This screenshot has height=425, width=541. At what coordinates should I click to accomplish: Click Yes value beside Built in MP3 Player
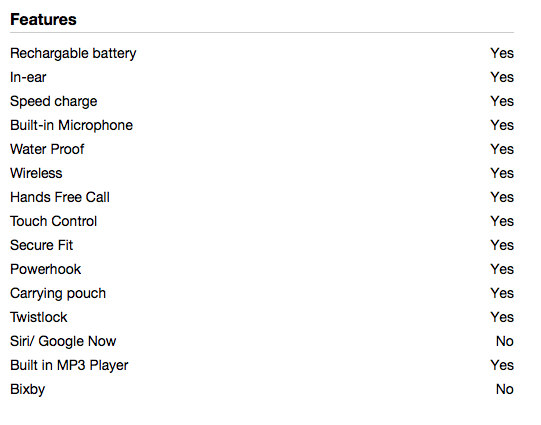[502, 365]
